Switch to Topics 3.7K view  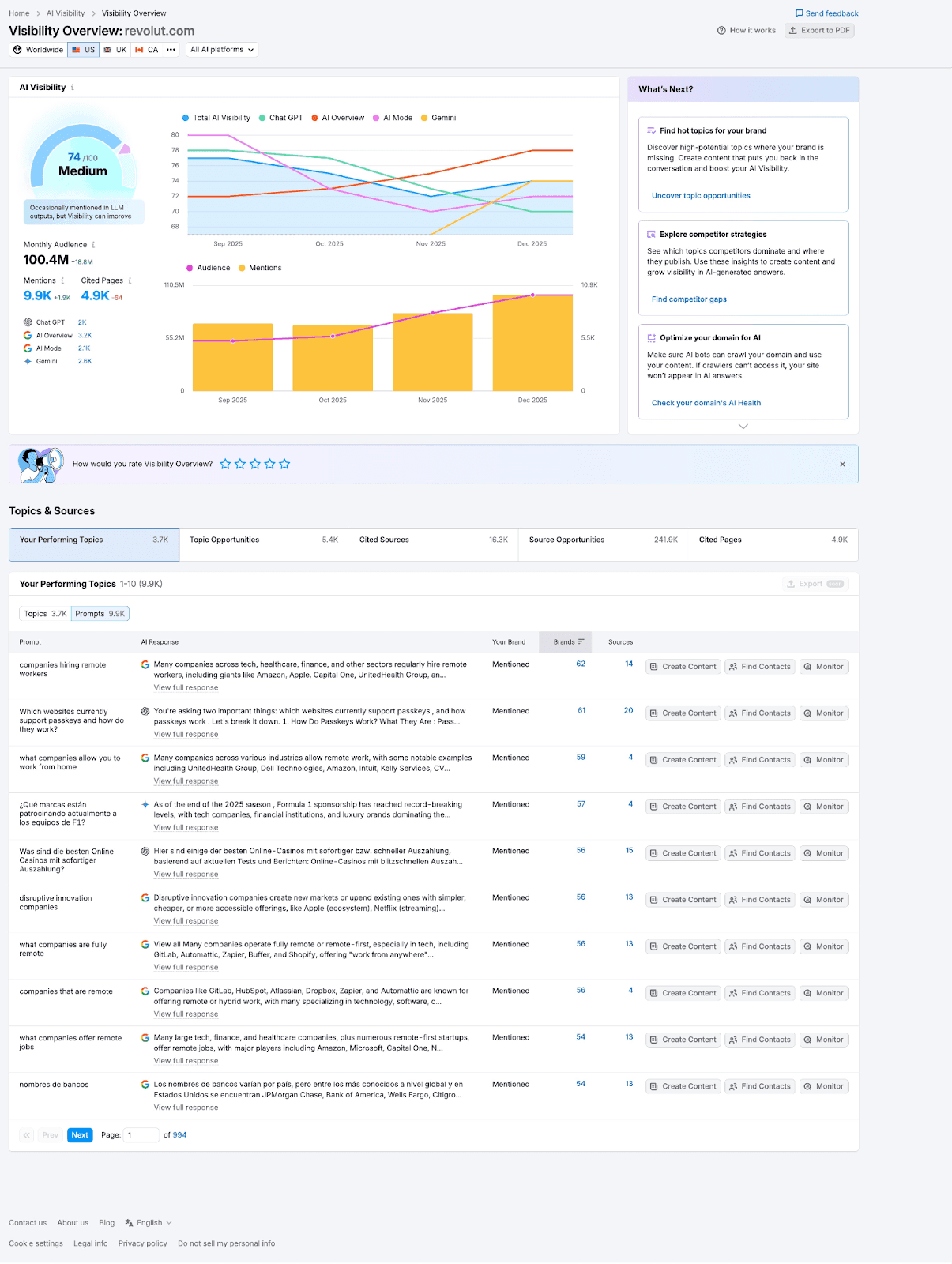coord(45,614)
